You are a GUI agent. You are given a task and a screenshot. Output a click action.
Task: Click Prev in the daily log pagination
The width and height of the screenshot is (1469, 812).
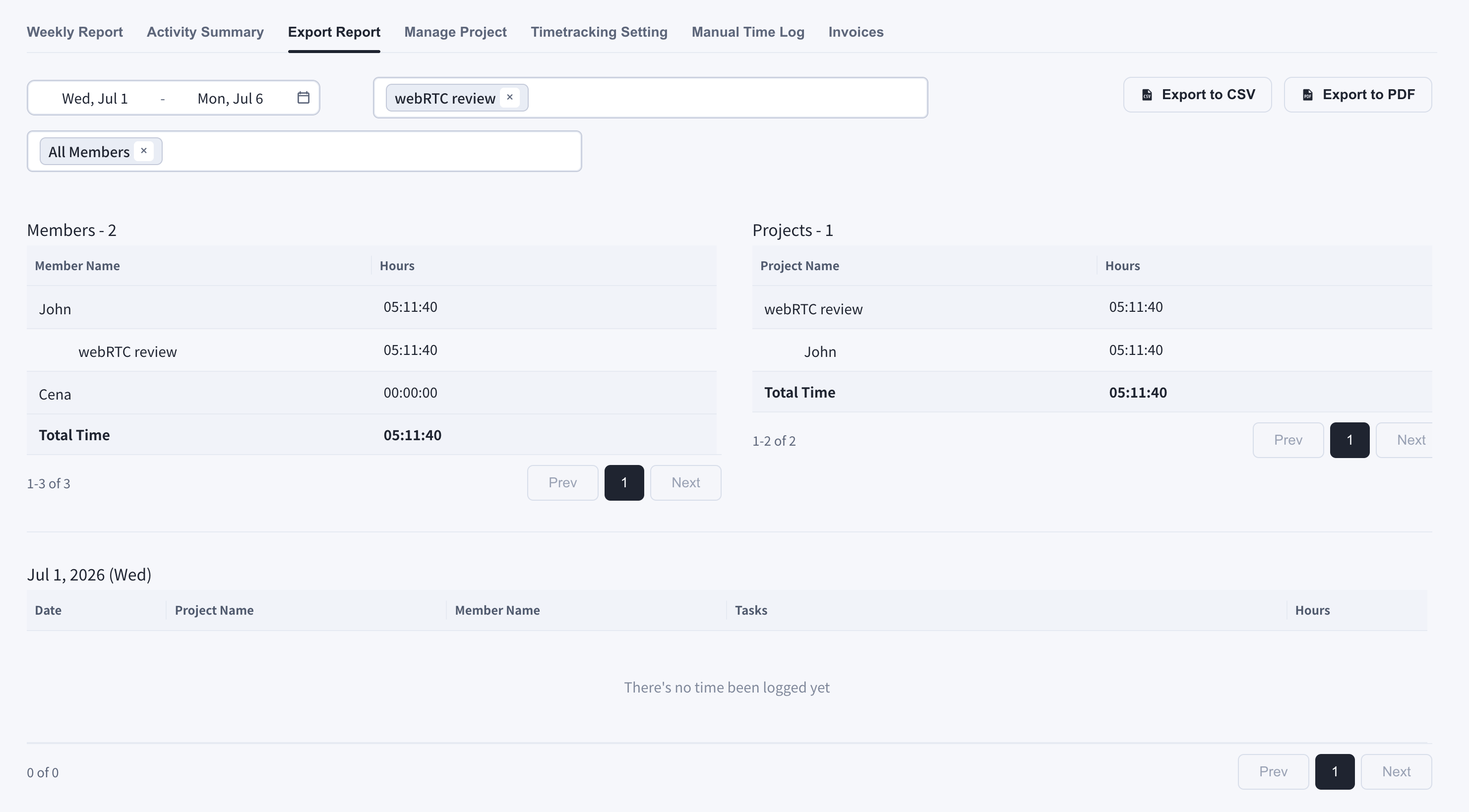pyautogui.click(x=1274, y=771)
